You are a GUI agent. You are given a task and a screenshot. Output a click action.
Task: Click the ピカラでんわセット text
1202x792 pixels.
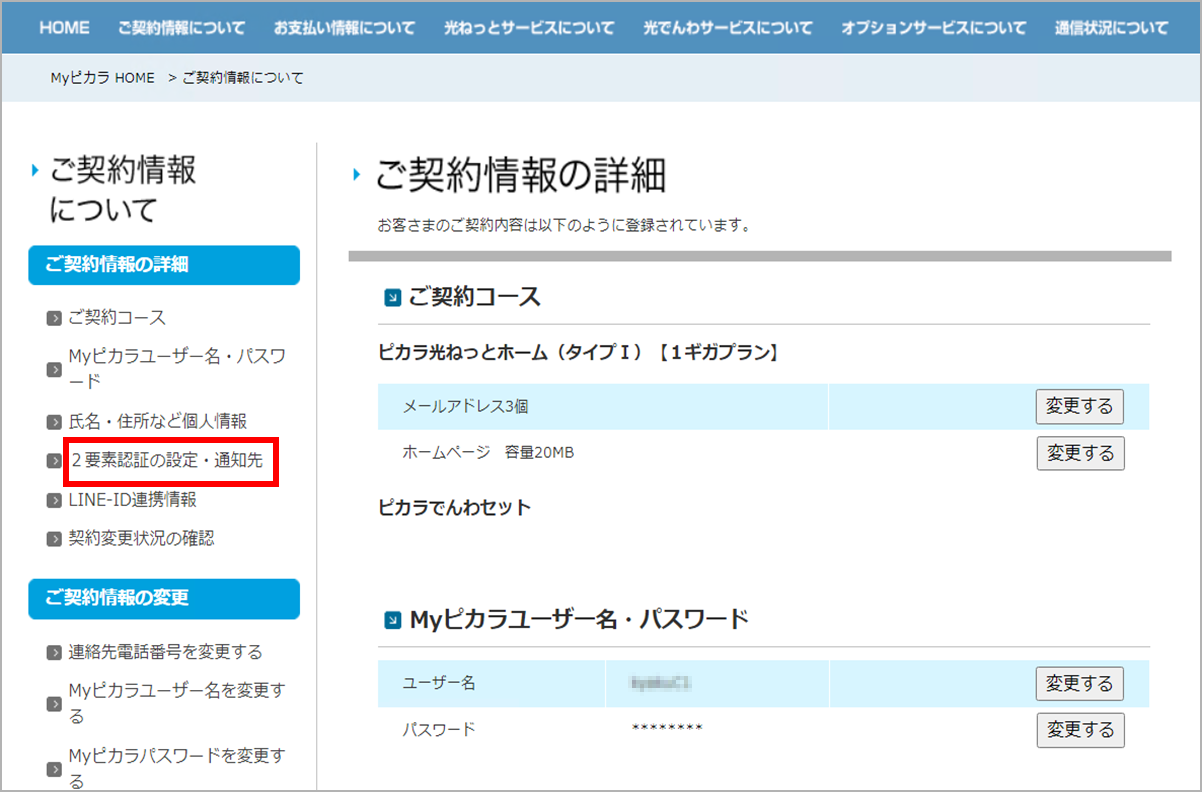455,507
